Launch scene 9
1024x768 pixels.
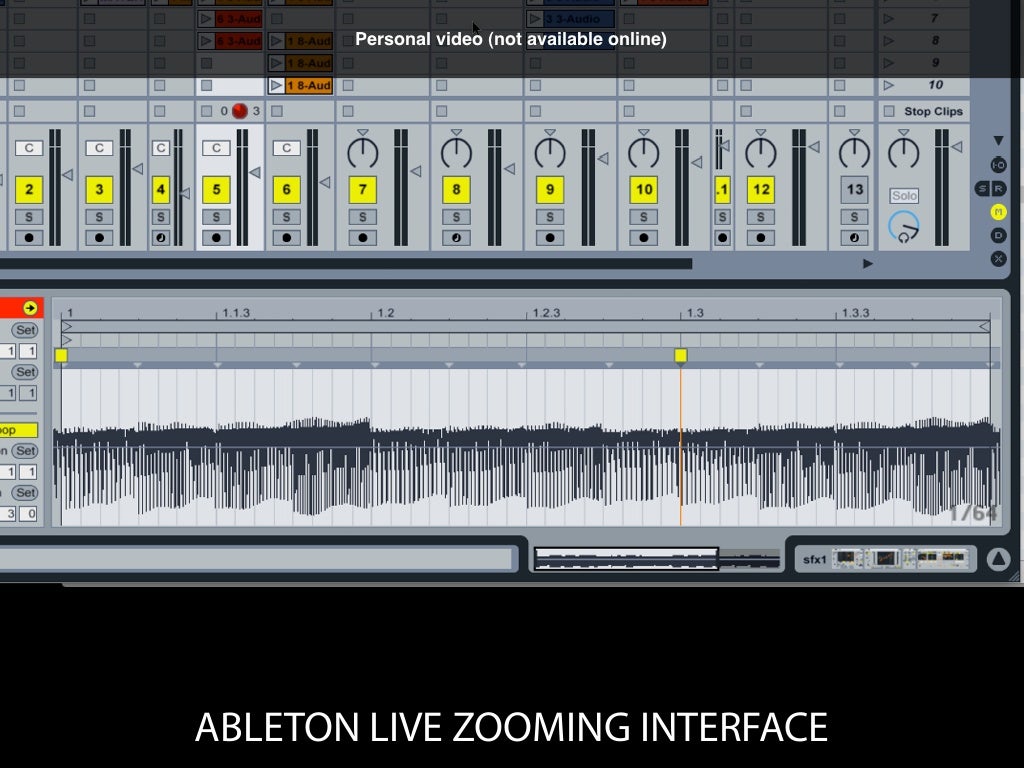click(x=889, y=63)
